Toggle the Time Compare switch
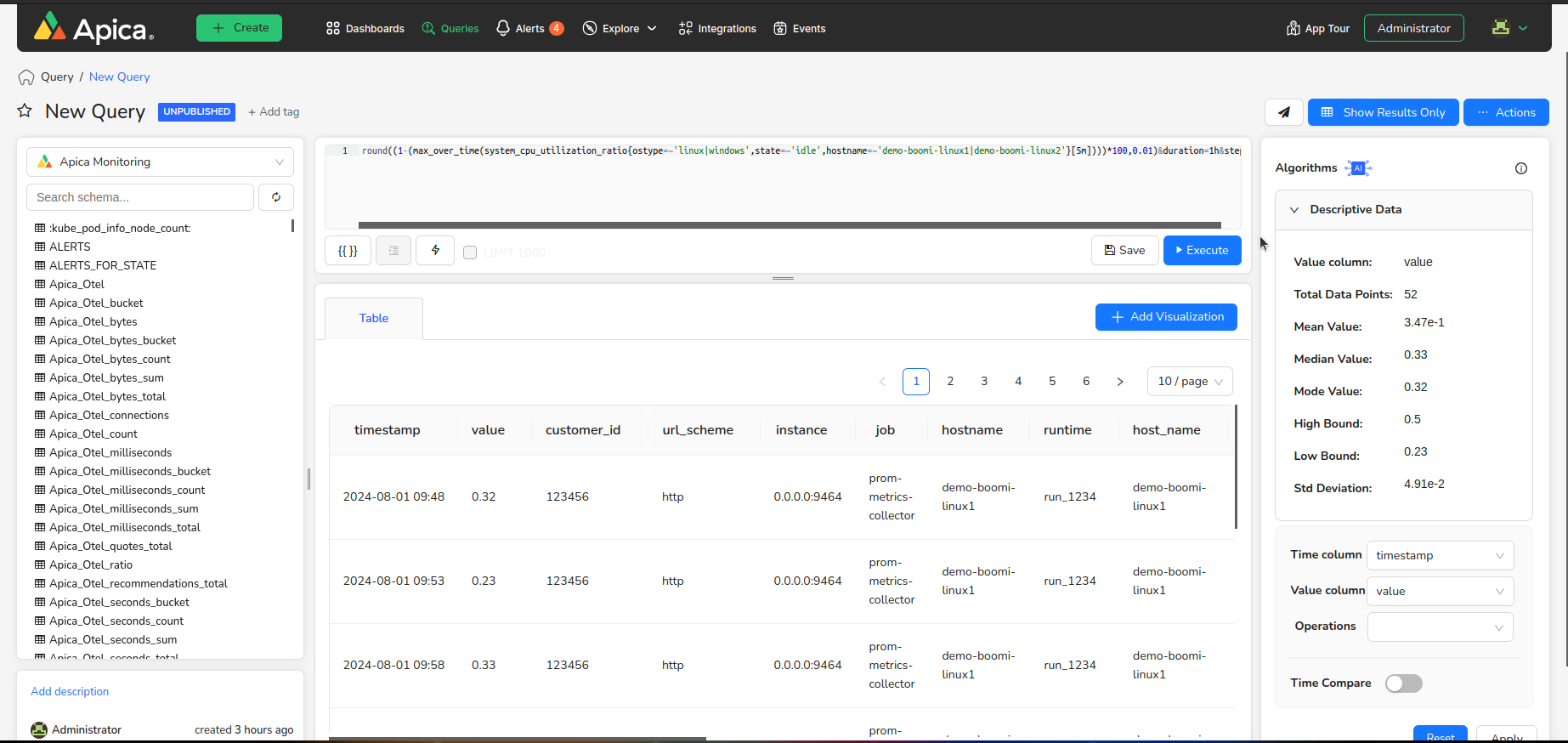The width and height of the screenshot is (1568, 743). point(1403,683)
